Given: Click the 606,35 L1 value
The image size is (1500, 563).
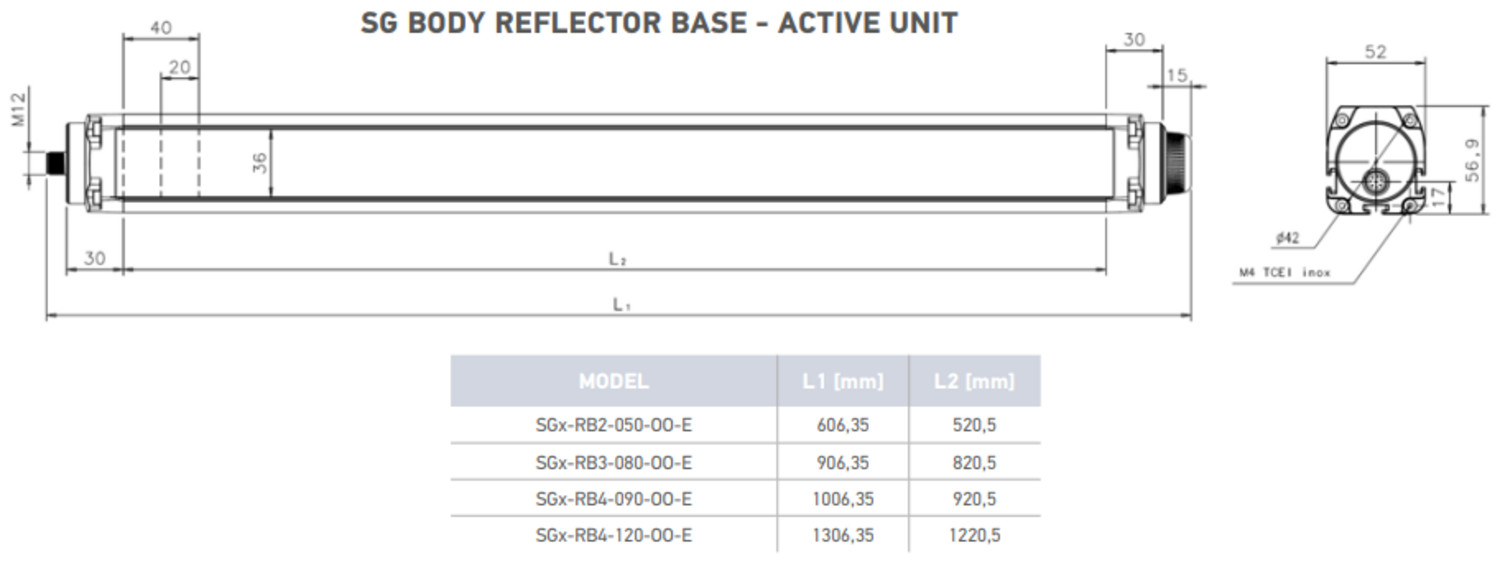Looking at the screenshot, I should pyautogui.click(x=843, y=425).
